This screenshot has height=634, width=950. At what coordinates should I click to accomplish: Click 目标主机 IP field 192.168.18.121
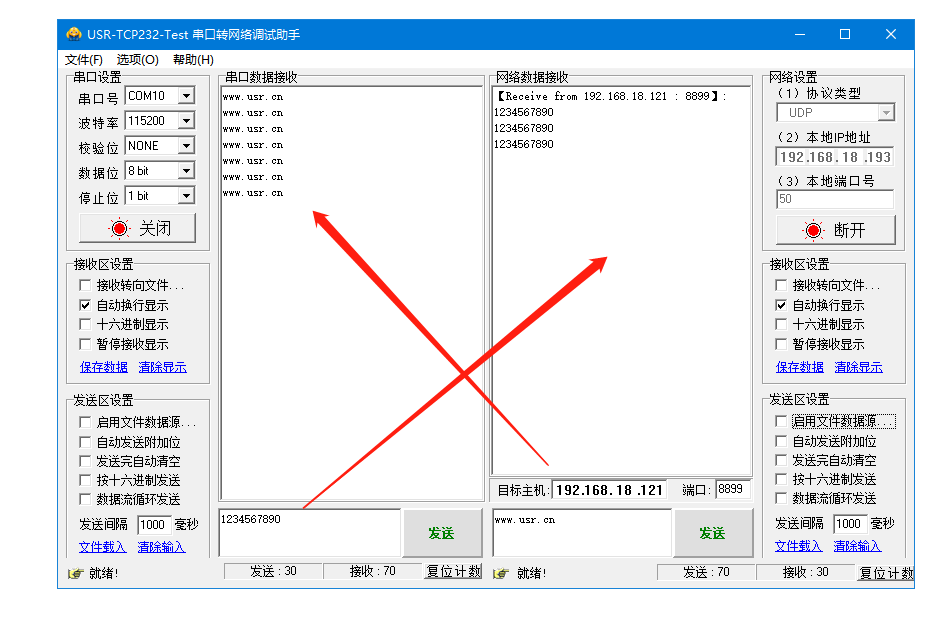tap(609, 490)
